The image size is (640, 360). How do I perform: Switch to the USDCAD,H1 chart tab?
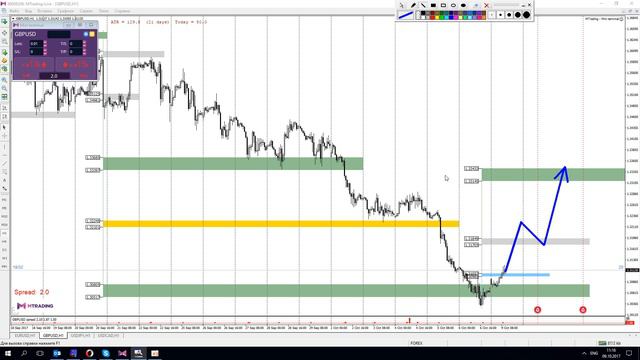(109, 336)
